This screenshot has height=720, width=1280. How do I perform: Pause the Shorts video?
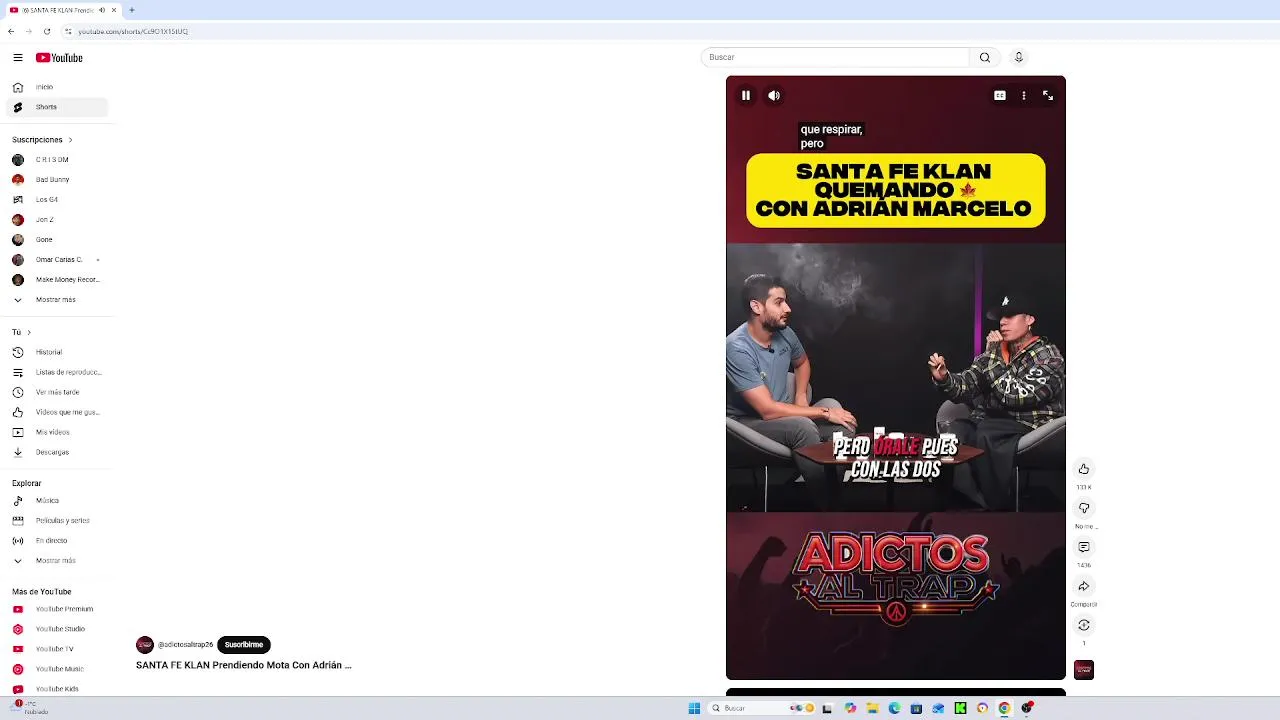(746, 96)
